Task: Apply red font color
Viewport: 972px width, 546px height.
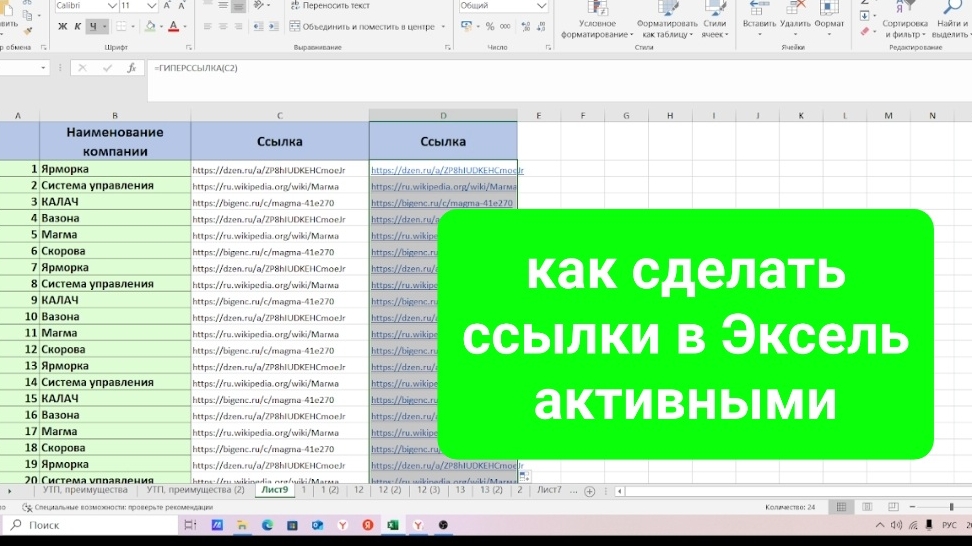Action: tap(174, 27)
